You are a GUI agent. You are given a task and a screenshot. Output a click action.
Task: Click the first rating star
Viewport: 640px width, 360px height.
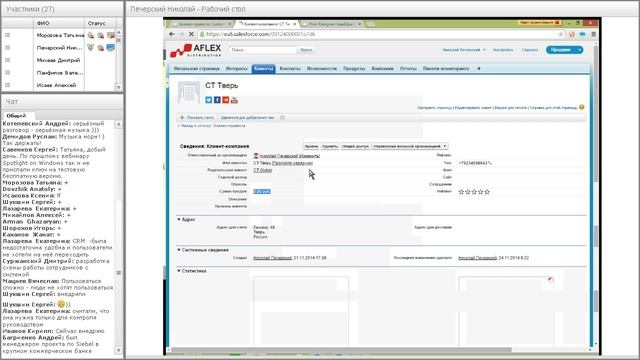pos(461,192)
